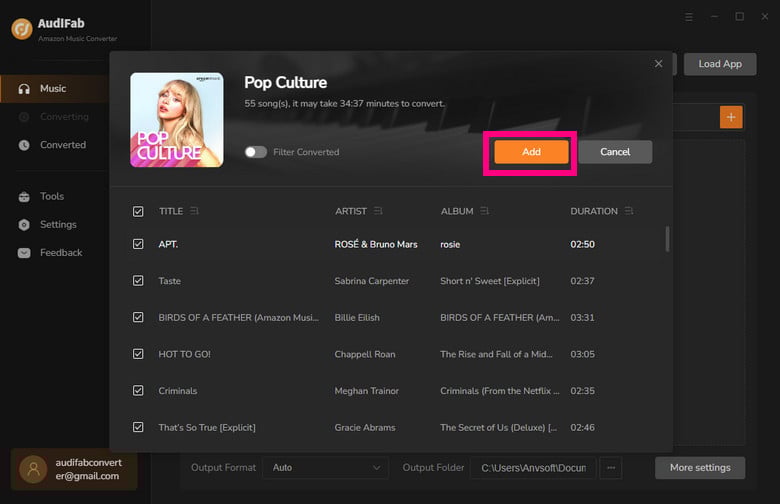Uncheck the select-all checkbox in header
The width and height of the screenshot is (780, 504).
click(x=138, y=211)
